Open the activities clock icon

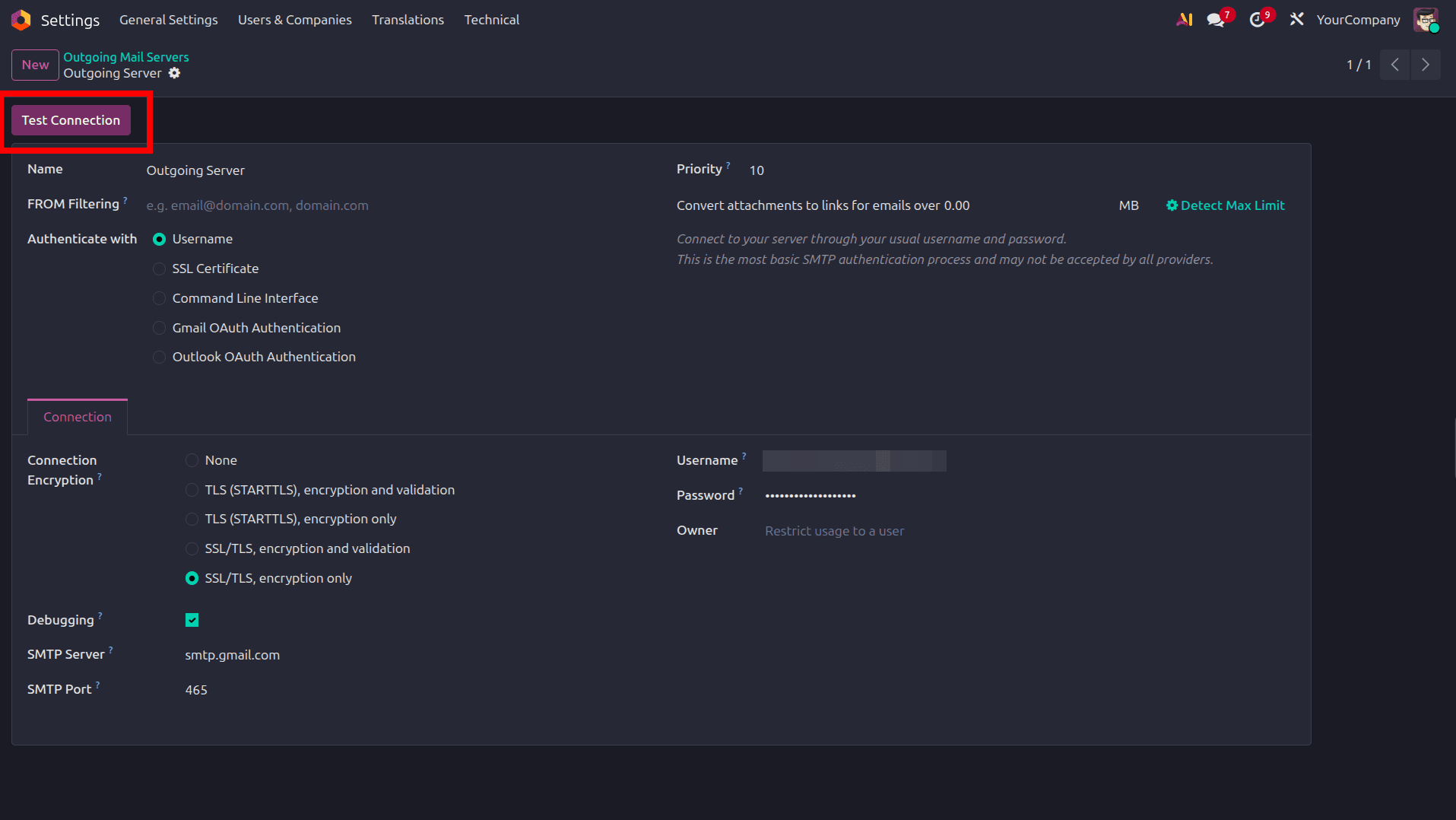click(1258, 20)
